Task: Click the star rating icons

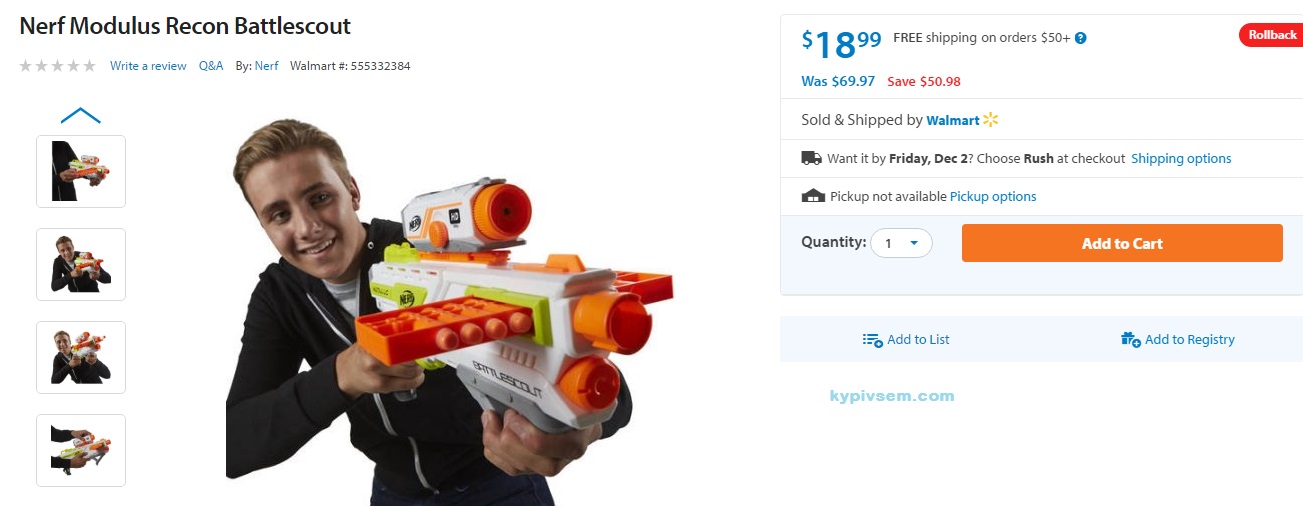Action: tap(58, 66)
